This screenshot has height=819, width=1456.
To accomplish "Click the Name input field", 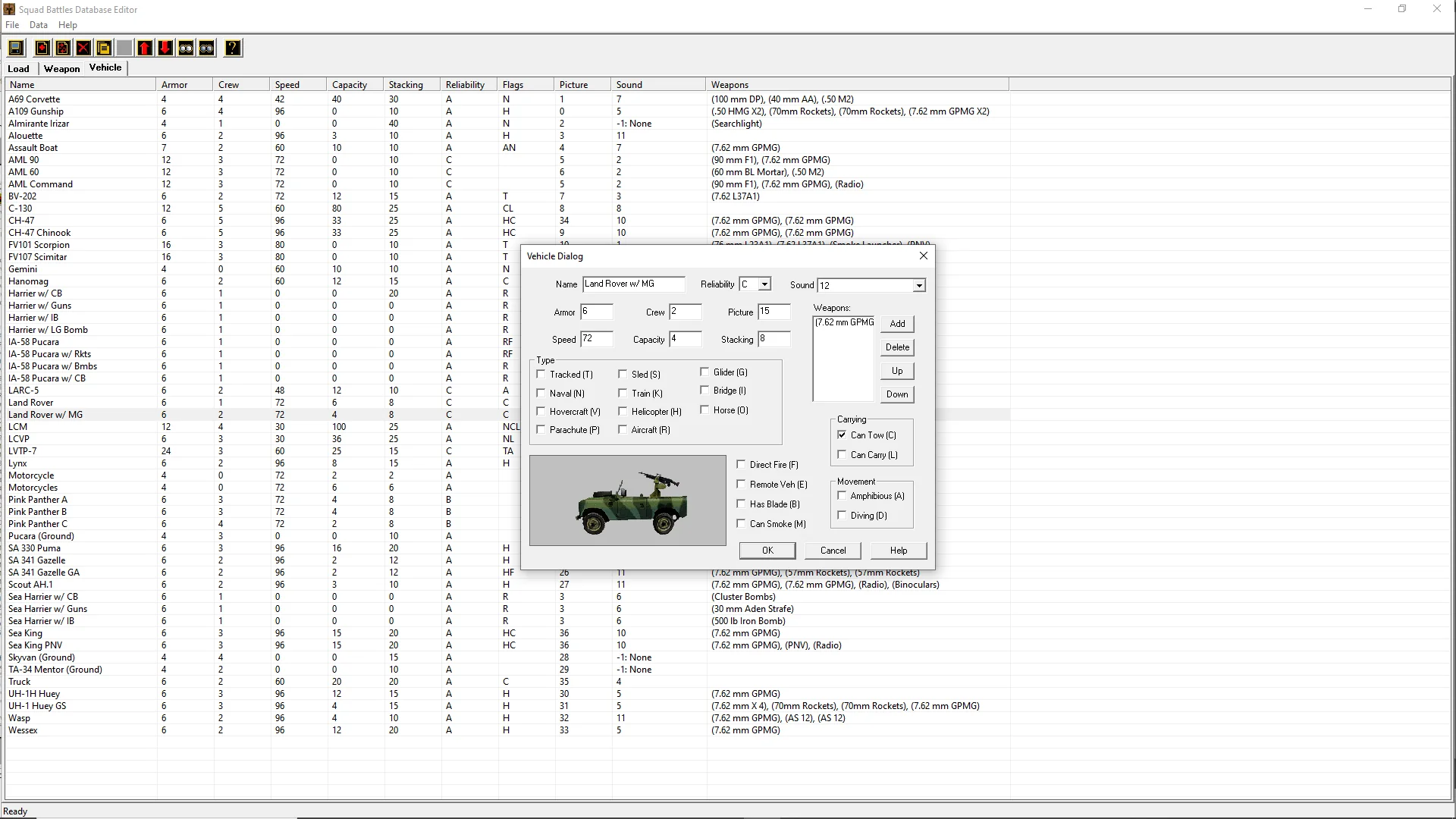I will coord(633,284).
